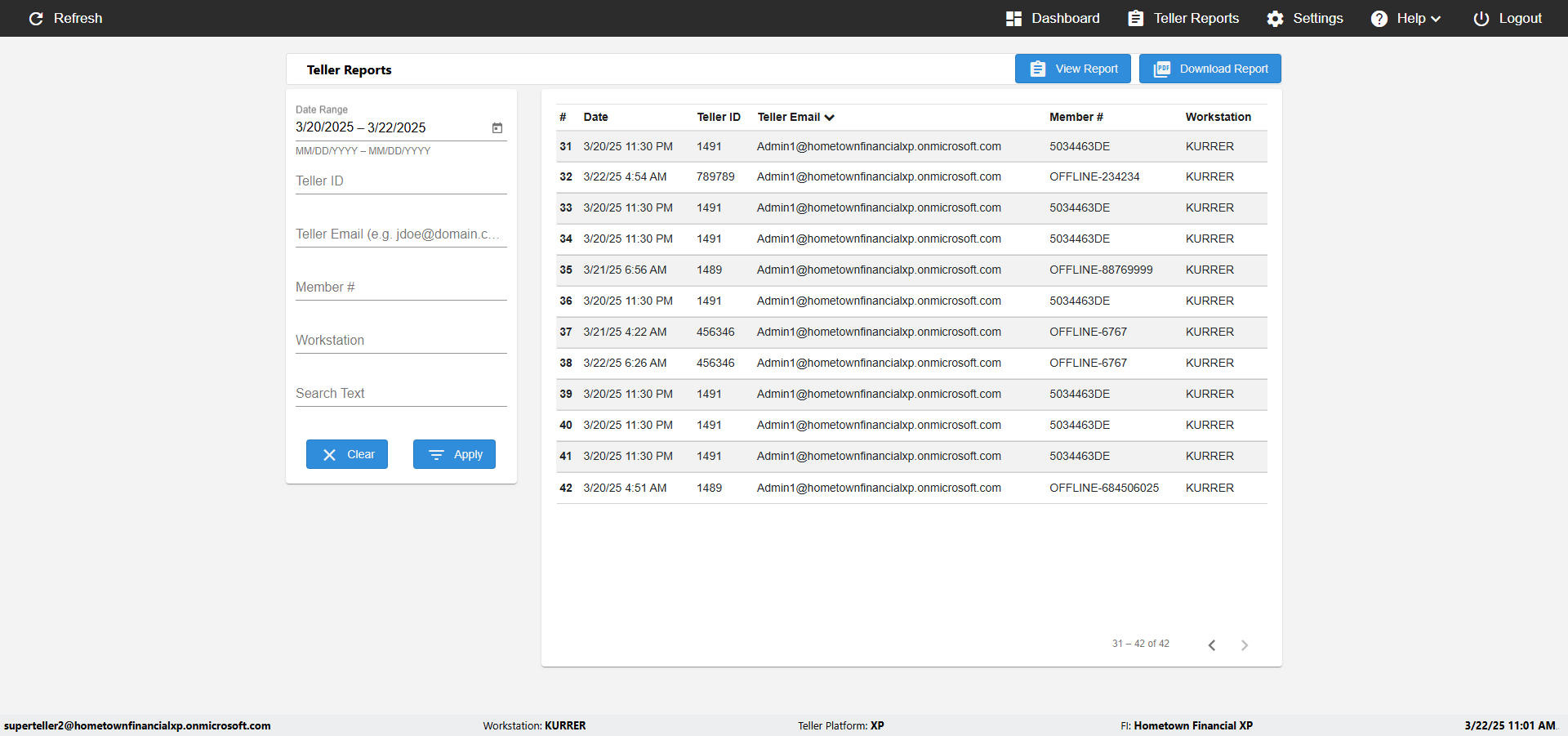
Task: Click the Download Report button
Action: [1210, 69]
